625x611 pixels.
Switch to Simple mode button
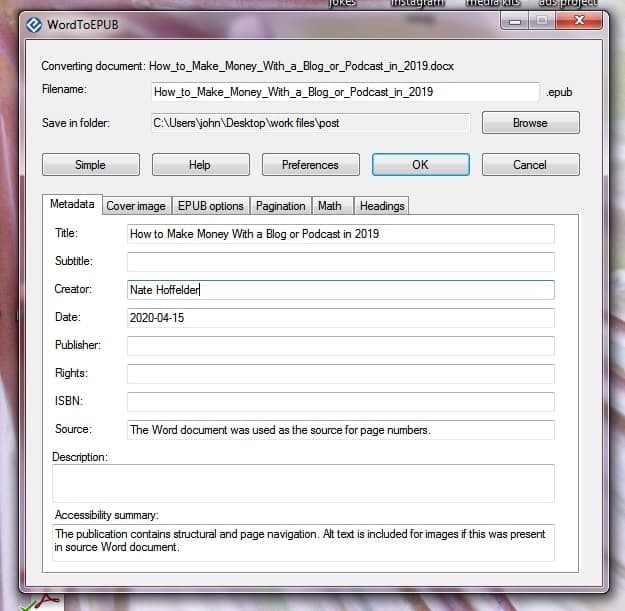click(x=91, y=165)
